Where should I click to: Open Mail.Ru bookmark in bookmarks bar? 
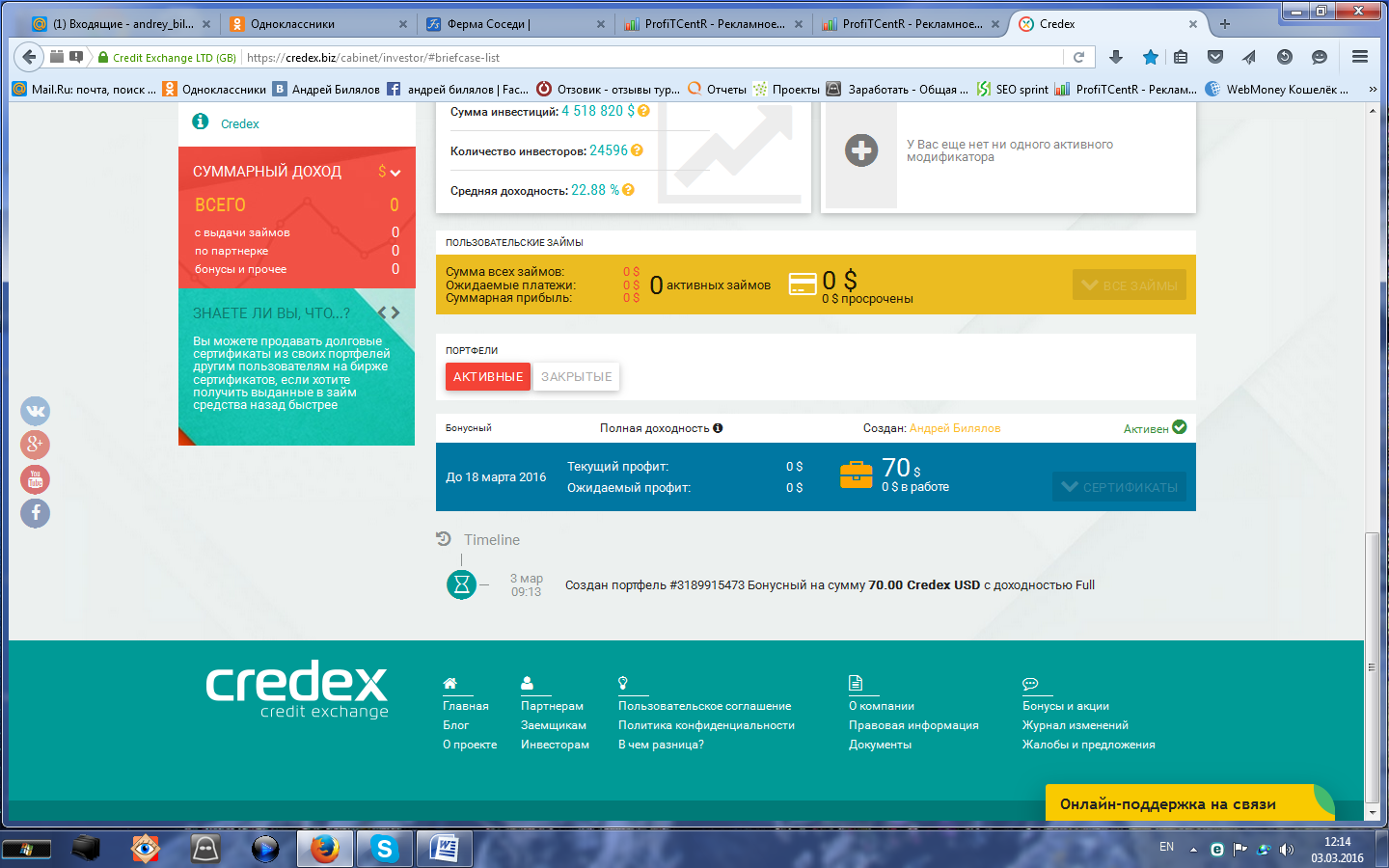(84, 89)
